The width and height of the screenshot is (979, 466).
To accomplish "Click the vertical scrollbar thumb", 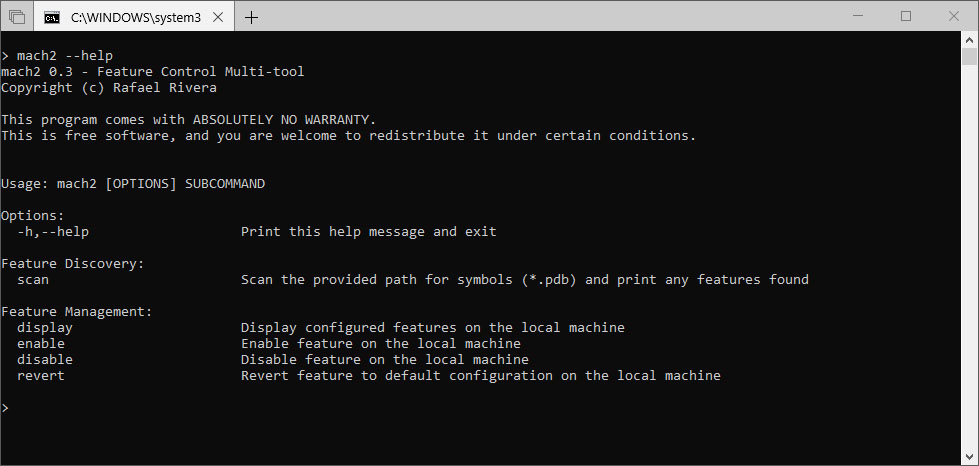I will coord(969,56).
